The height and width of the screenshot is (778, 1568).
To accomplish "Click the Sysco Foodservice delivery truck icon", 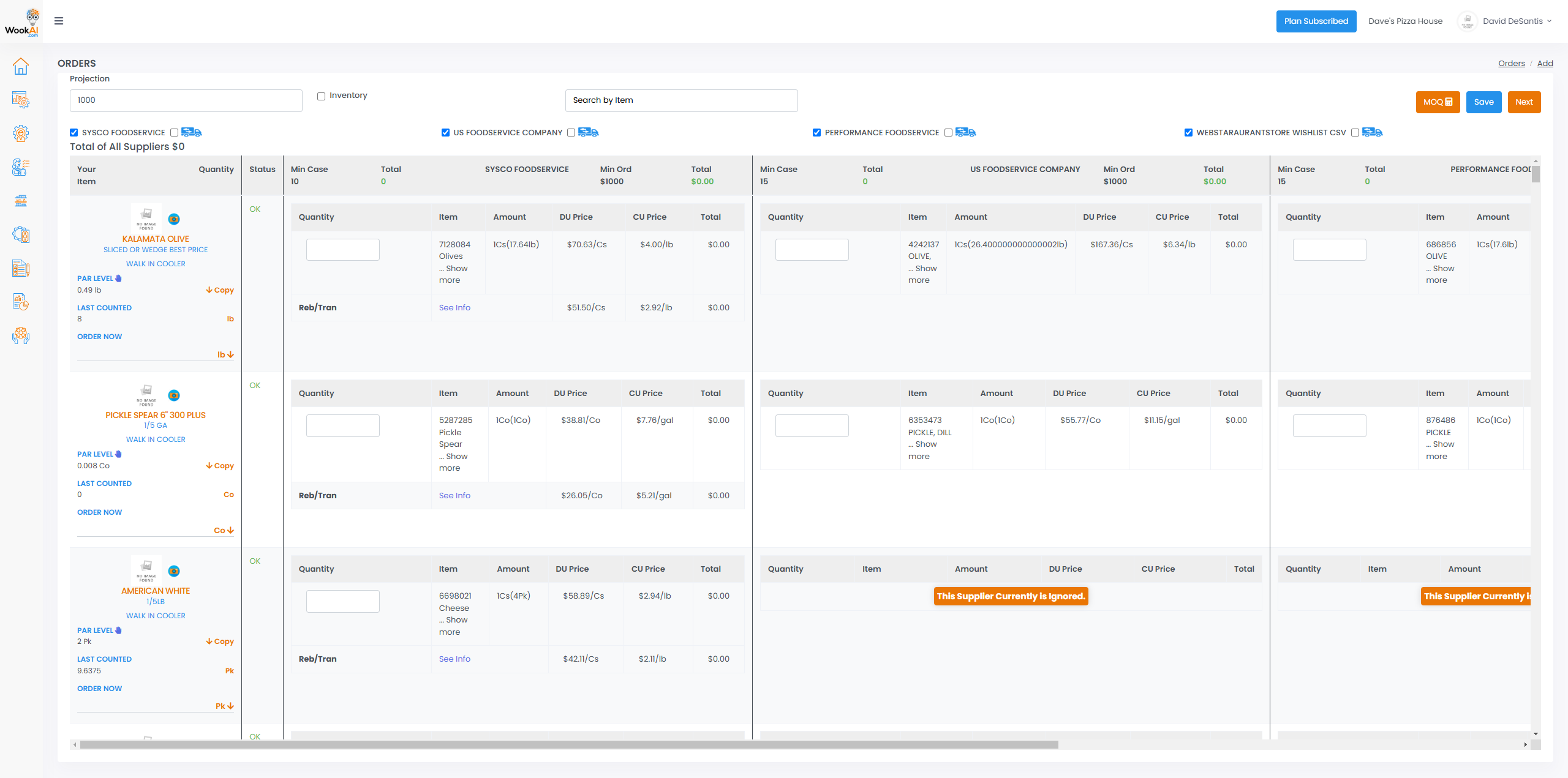I will tap(192, 132).
